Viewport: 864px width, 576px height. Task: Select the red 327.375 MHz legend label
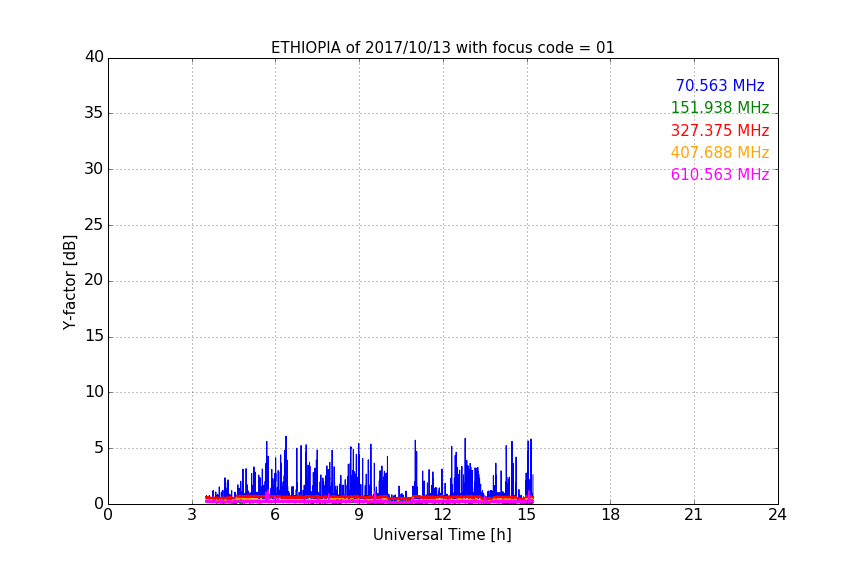720,131
